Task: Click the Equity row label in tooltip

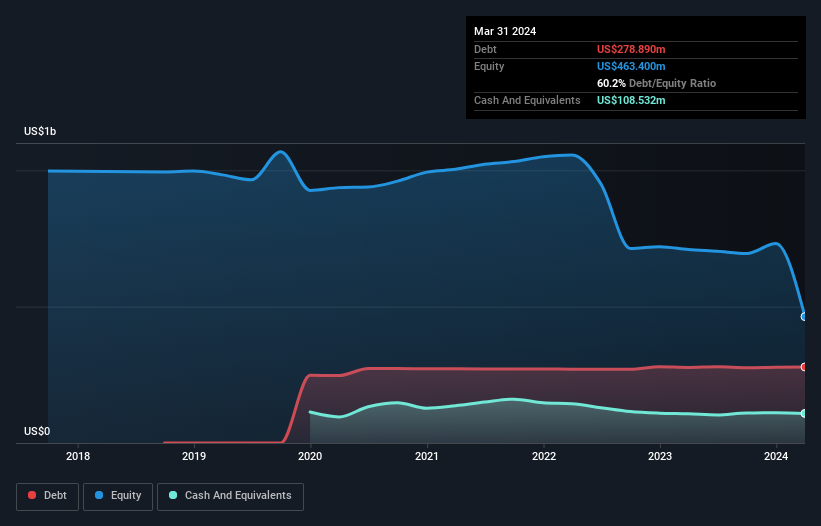Action: click(489, 66)
